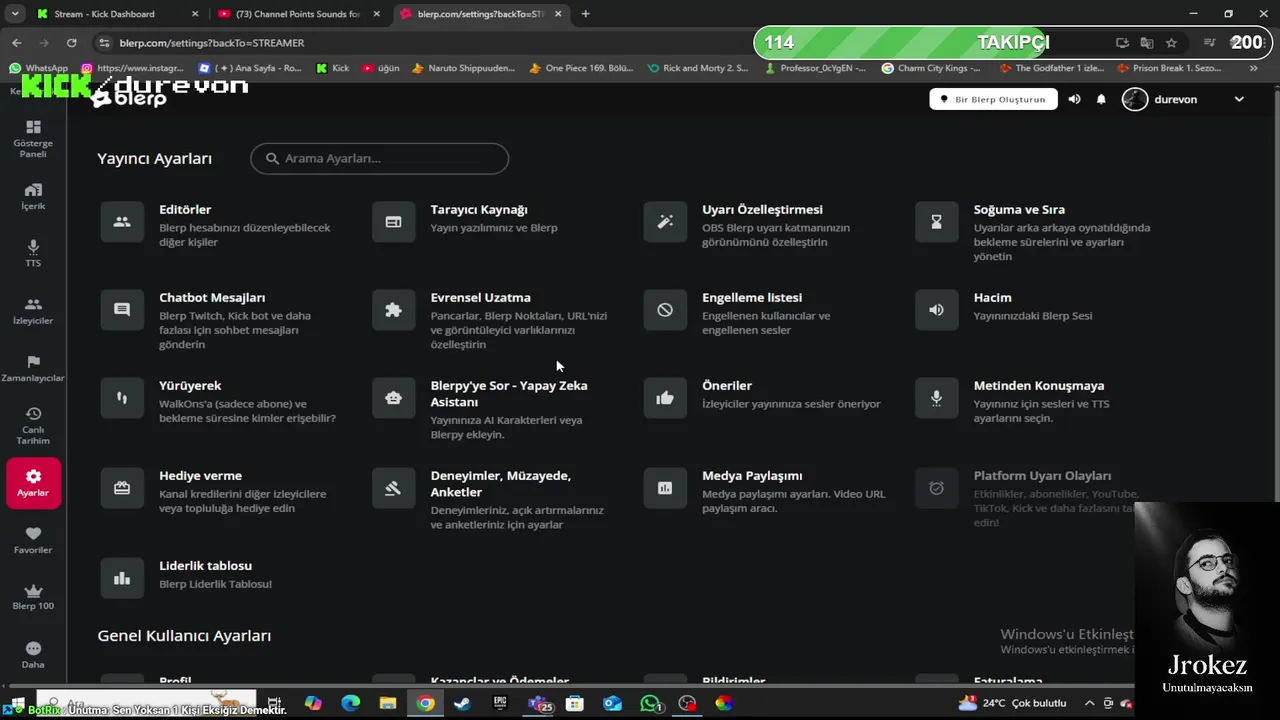
Task: Open Microsoft Edge from the taskbar
Action: [350, 703]
